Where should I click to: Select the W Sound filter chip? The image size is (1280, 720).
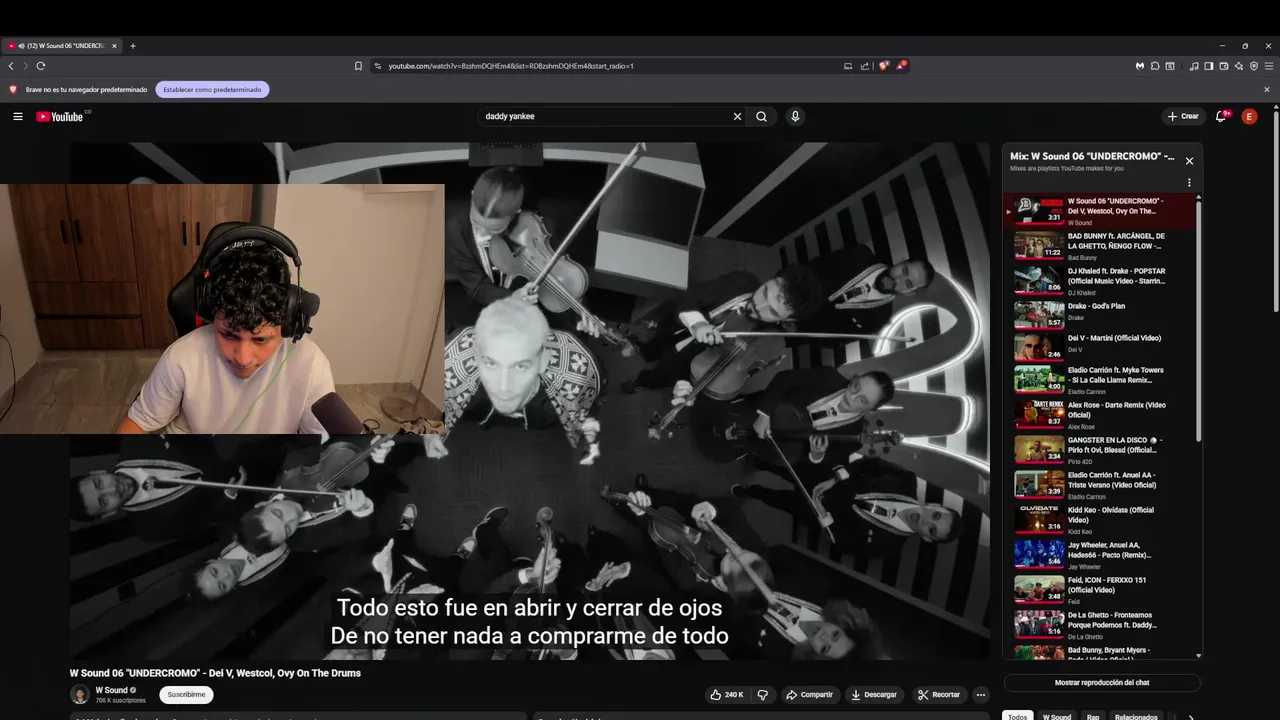1057,716
